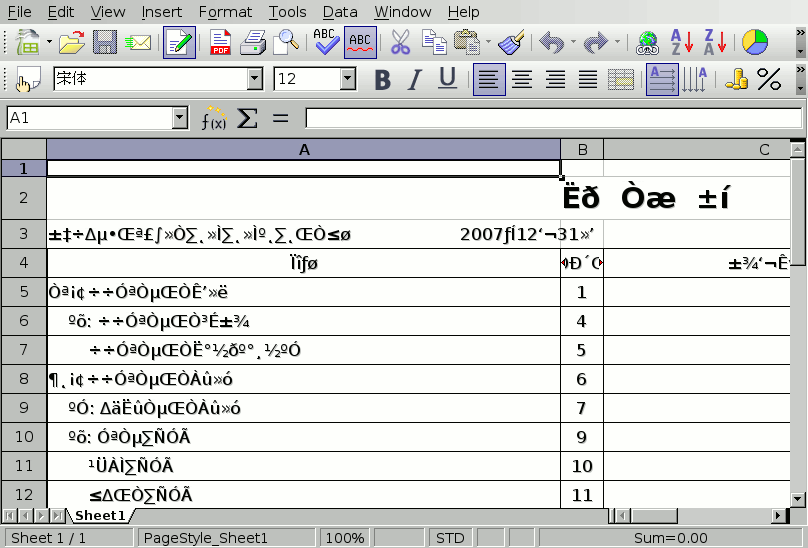Open the Page Preview tool
The image size is (808, 548).
tap(287, 43)
